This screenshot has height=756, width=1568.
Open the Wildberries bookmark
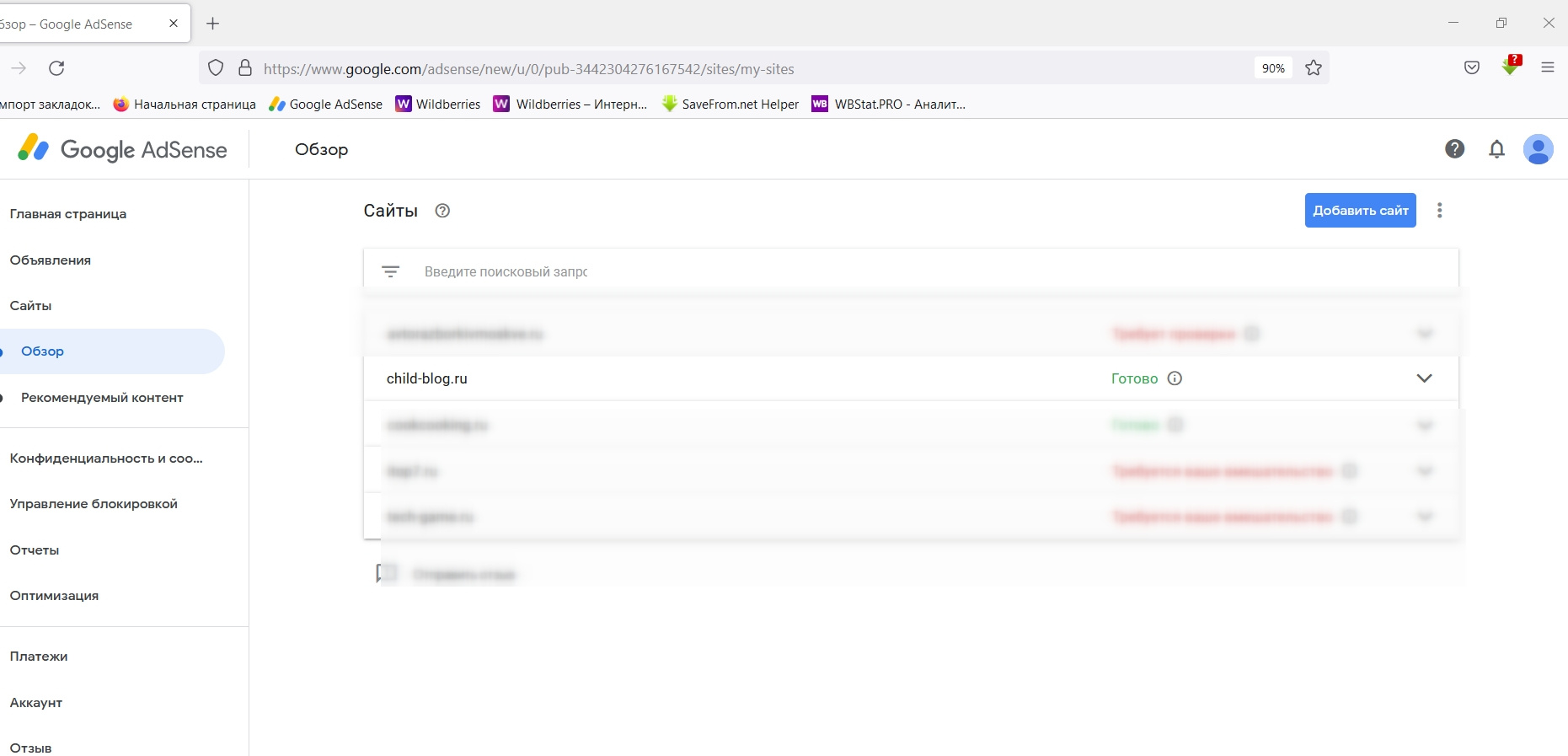(438, 104)
